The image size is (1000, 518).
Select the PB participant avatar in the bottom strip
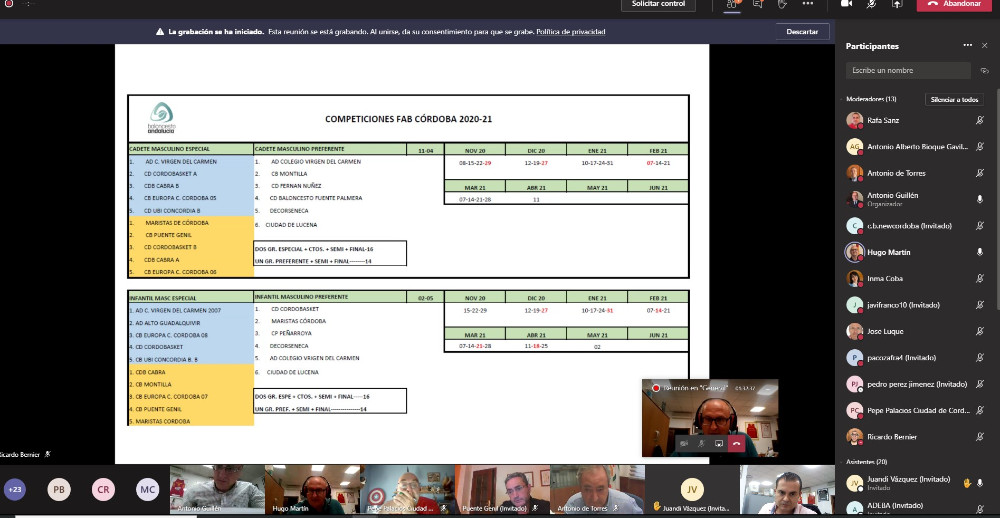(59, 490)
